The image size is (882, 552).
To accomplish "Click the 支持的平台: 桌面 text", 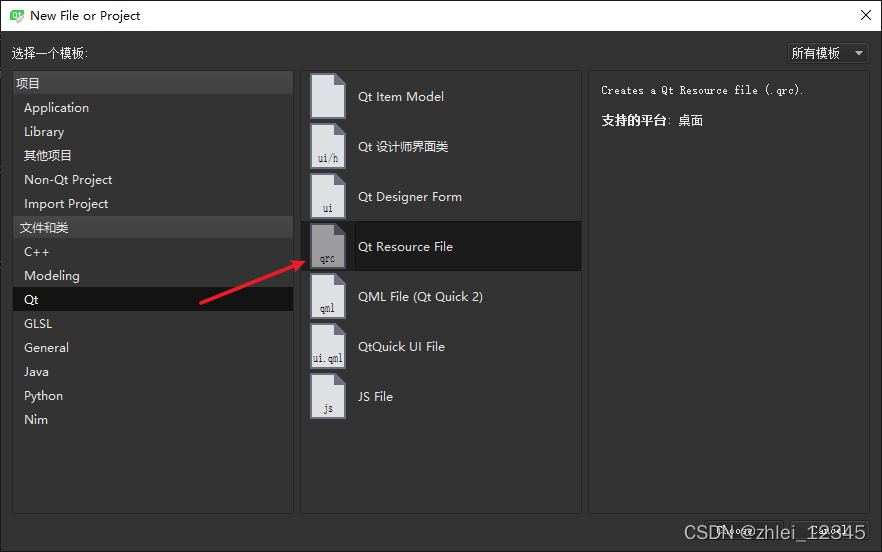I will (x=652, y=120).
